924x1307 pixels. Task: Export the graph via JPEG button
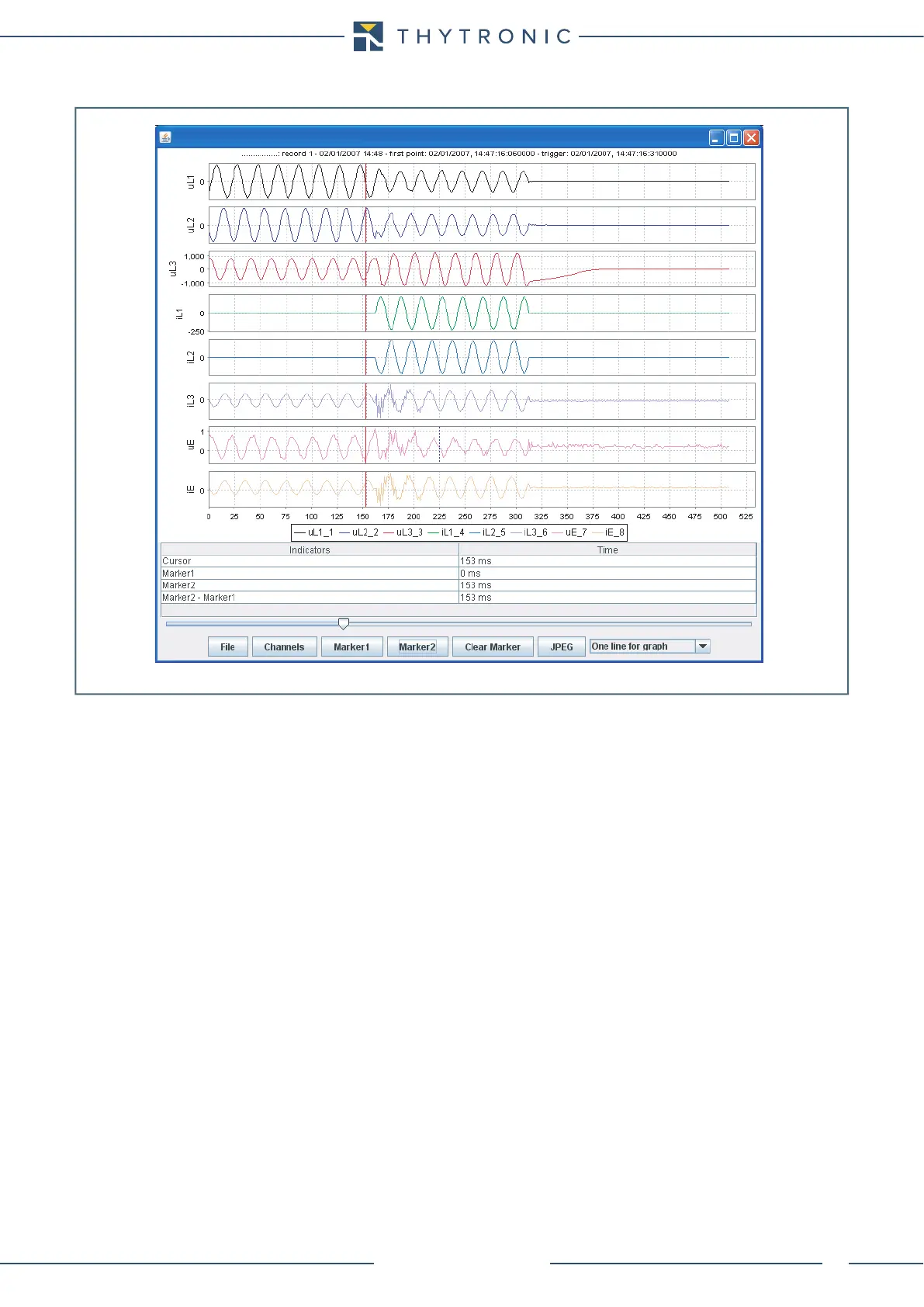tap(562, 647)
